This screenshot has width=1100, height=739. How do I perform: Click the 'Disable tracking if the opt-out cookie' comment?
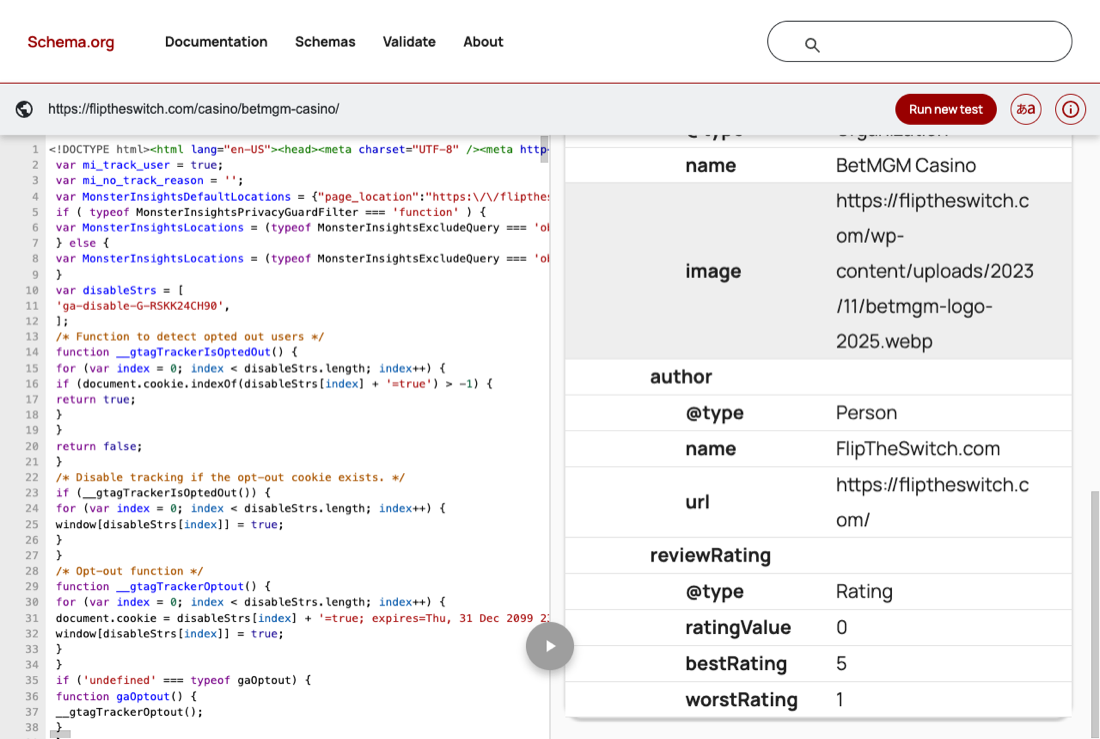230,477
